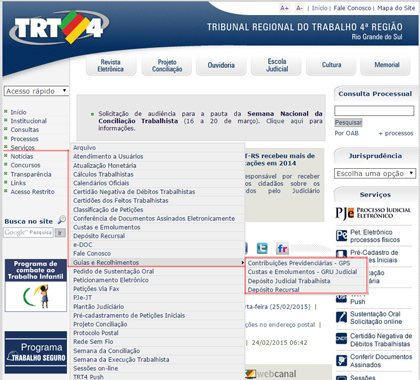Click the Consulta Processual input field

pyautogui.click(x=374, y=111)
